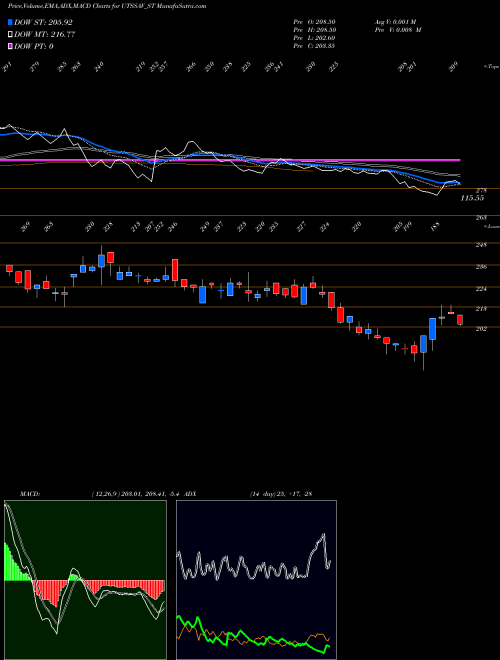500x660 pixels.
Task: Click the 213 price axis label
Action: (482, 309)
